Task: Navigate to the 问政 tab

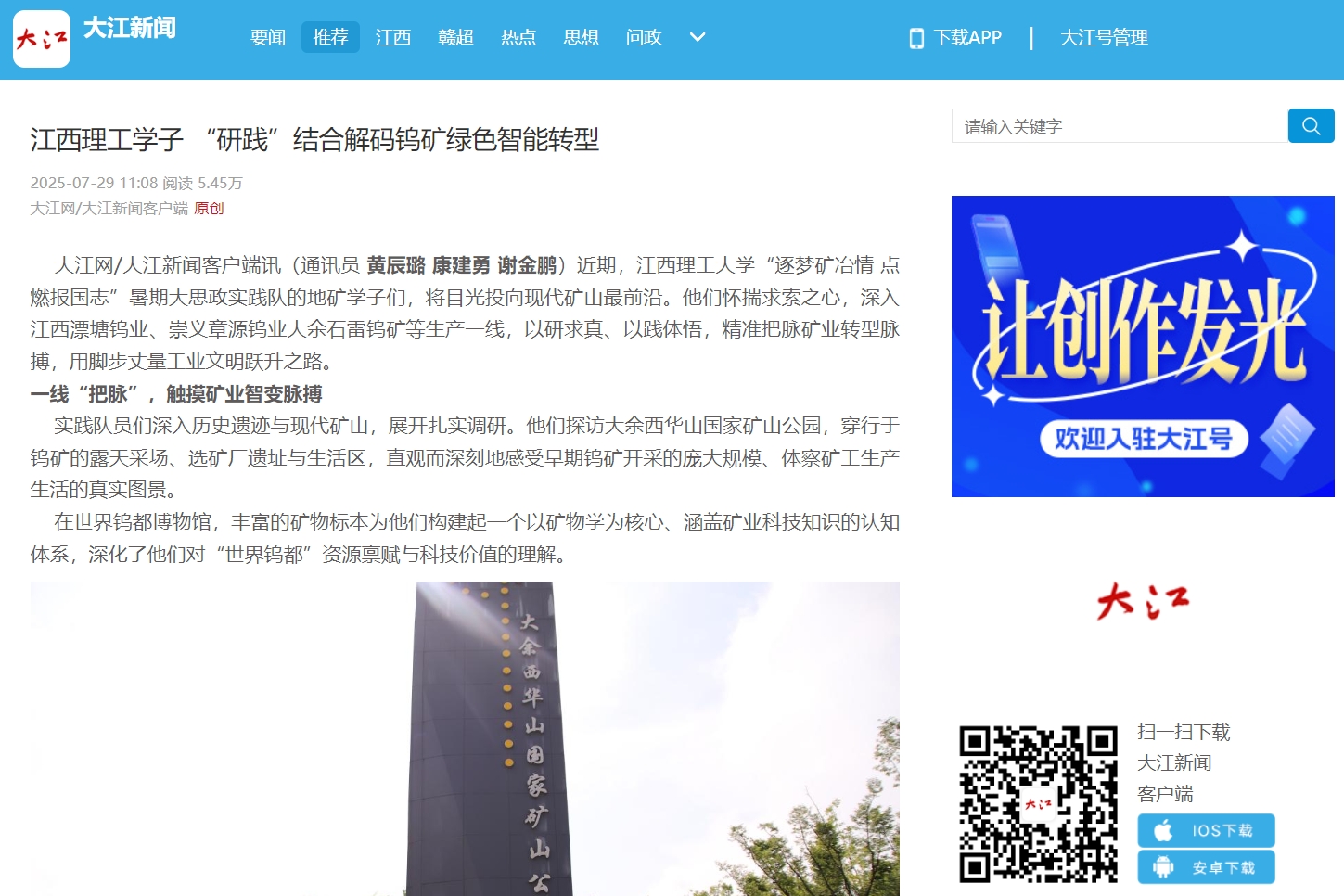Action: coord(644,37)
